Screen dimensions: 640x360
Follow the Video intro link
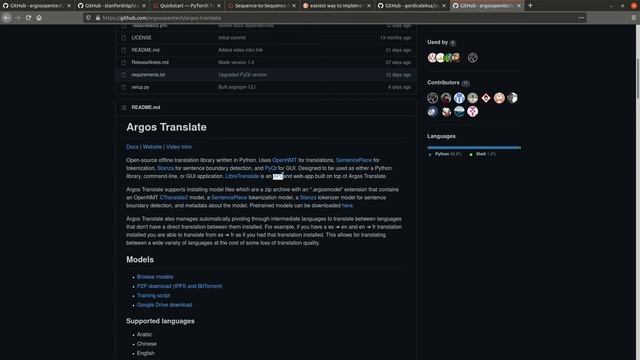click(179, 147)
